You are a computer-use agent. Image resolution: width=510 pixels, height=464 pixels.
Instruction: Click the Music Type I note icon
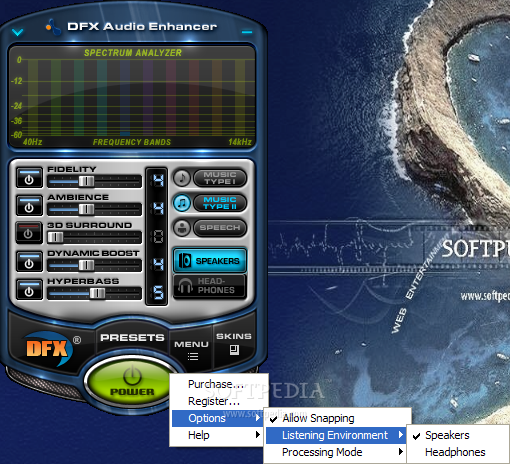click(x=182, y=178)
